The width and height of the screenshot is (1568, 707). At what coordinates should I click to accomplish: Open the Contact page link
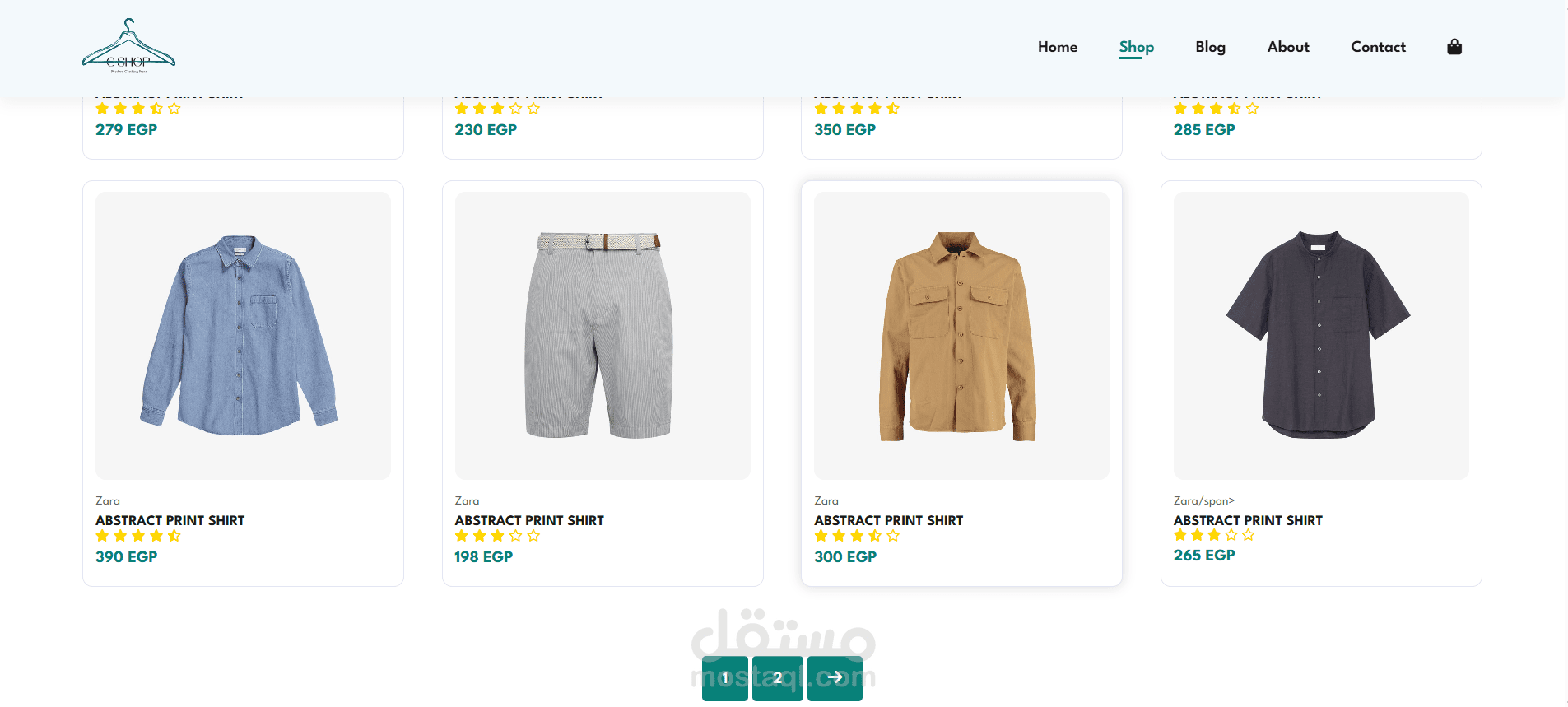coord(1378,47)
